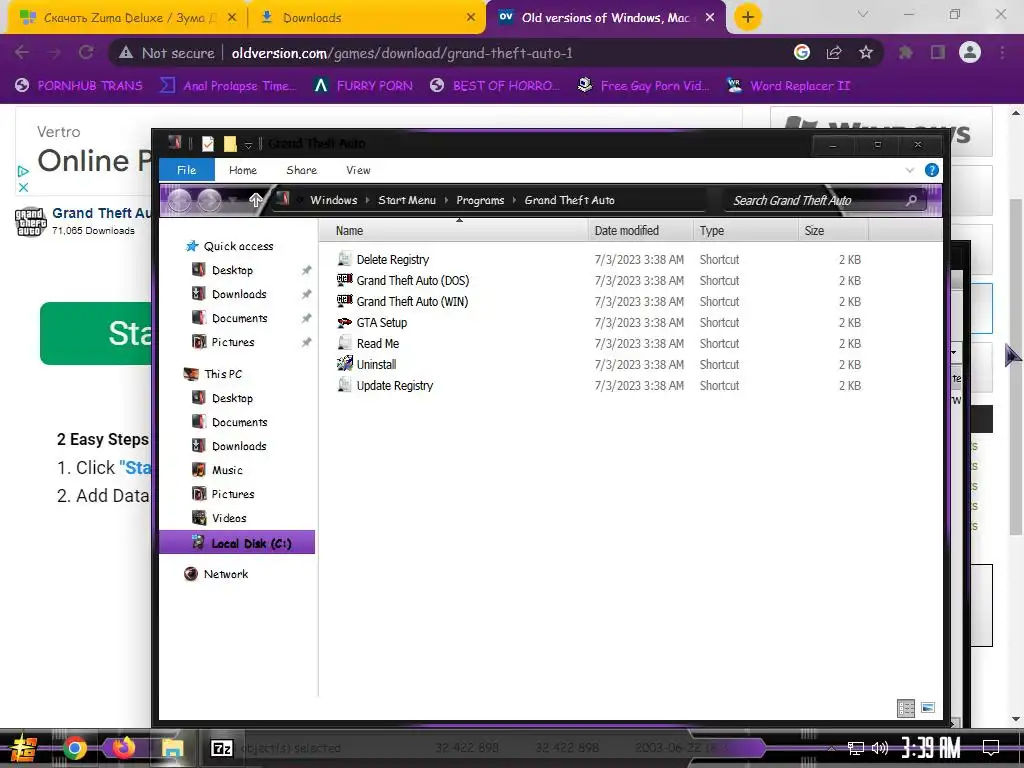This screenshot has height=768, width=1024.
Task: Switch to the Zuma Deluxe tab
Action: click(x=127, y=18)
